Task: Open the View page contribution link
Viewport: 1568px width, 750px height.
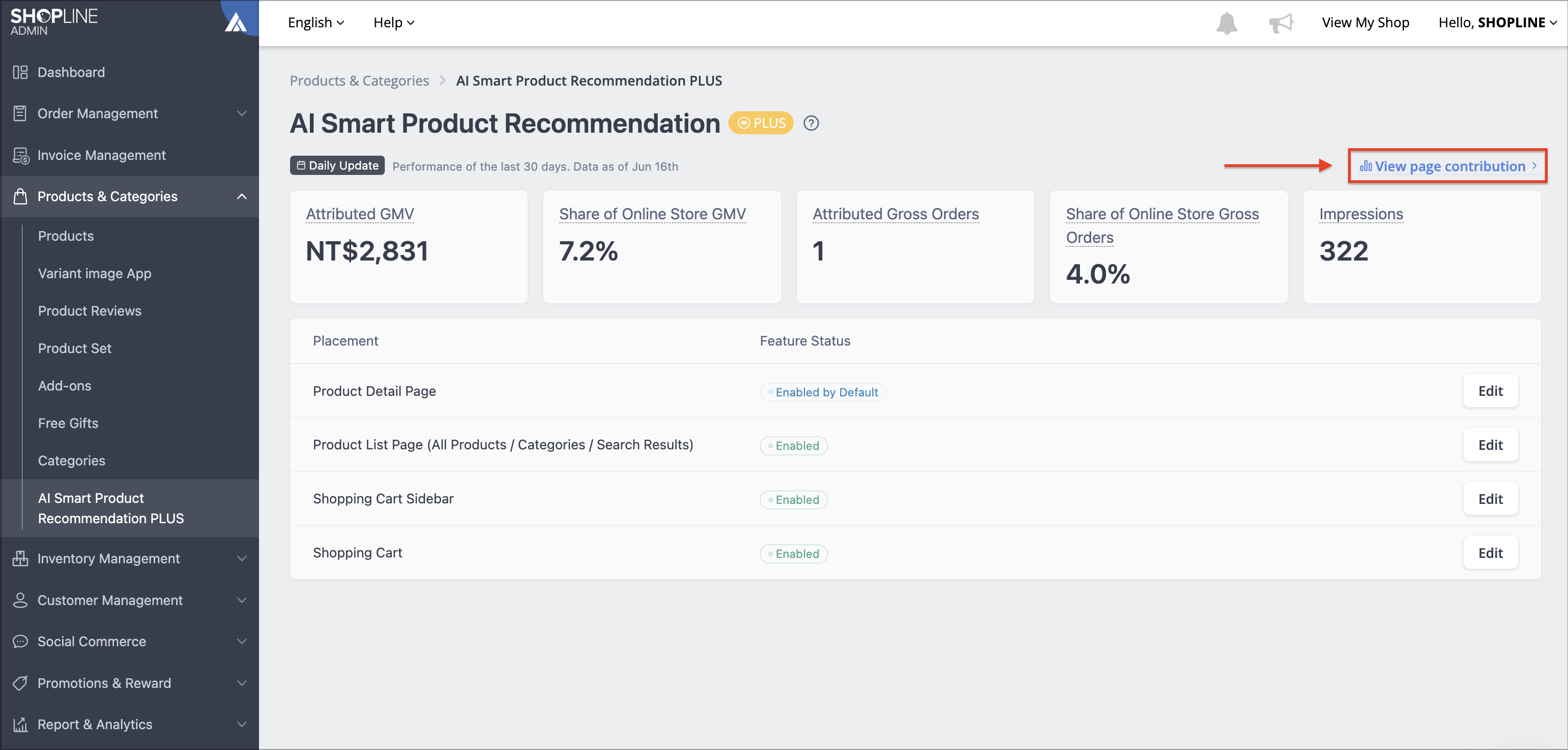Action: tap(1448, 166)
